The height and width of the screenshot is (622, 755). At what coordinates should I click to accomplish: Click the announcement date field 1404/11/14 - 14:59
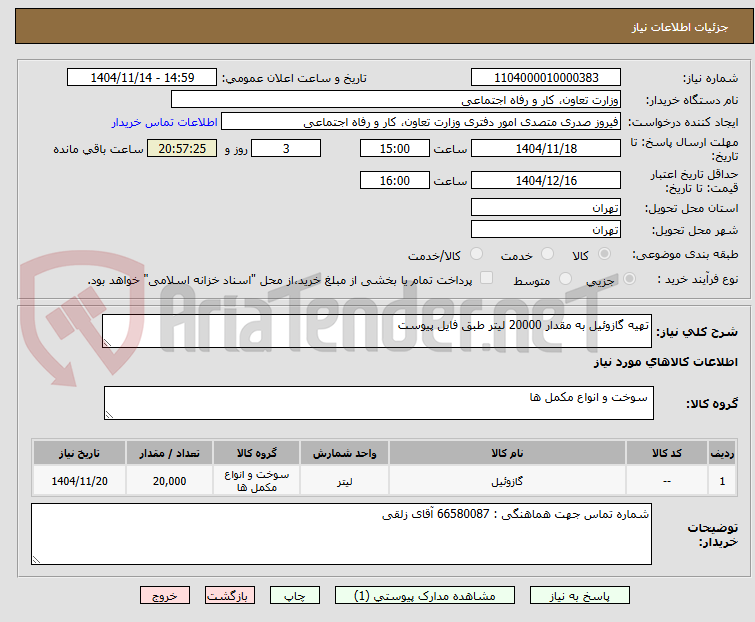[142, 78]
